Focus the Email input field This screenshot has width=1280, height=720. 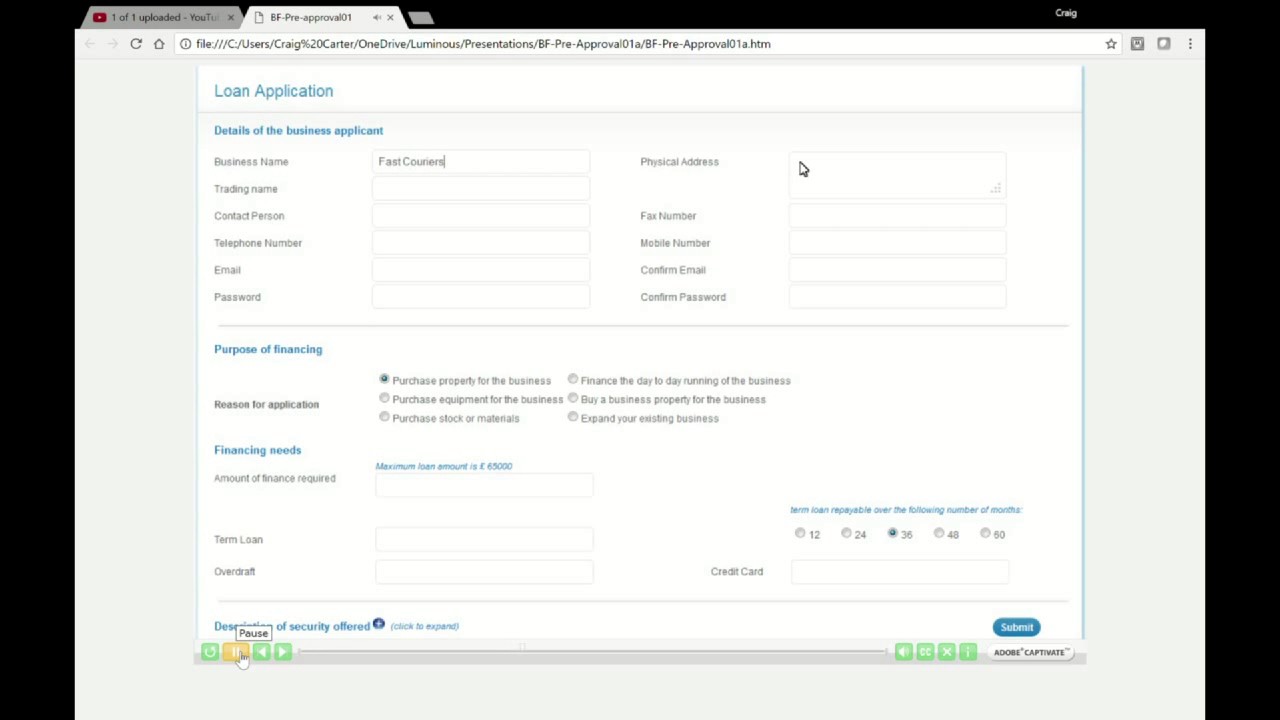(481, 270)
